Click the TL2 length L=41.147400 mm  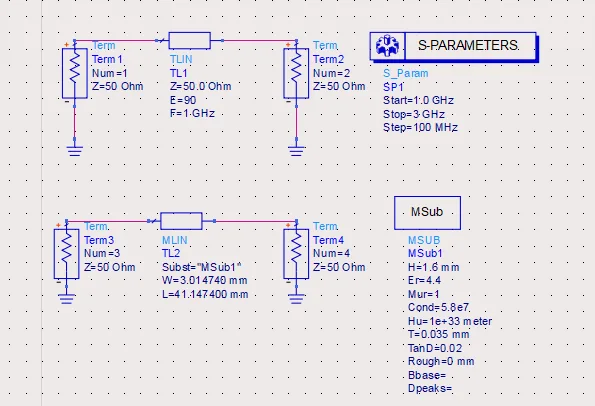pos(205,294)
